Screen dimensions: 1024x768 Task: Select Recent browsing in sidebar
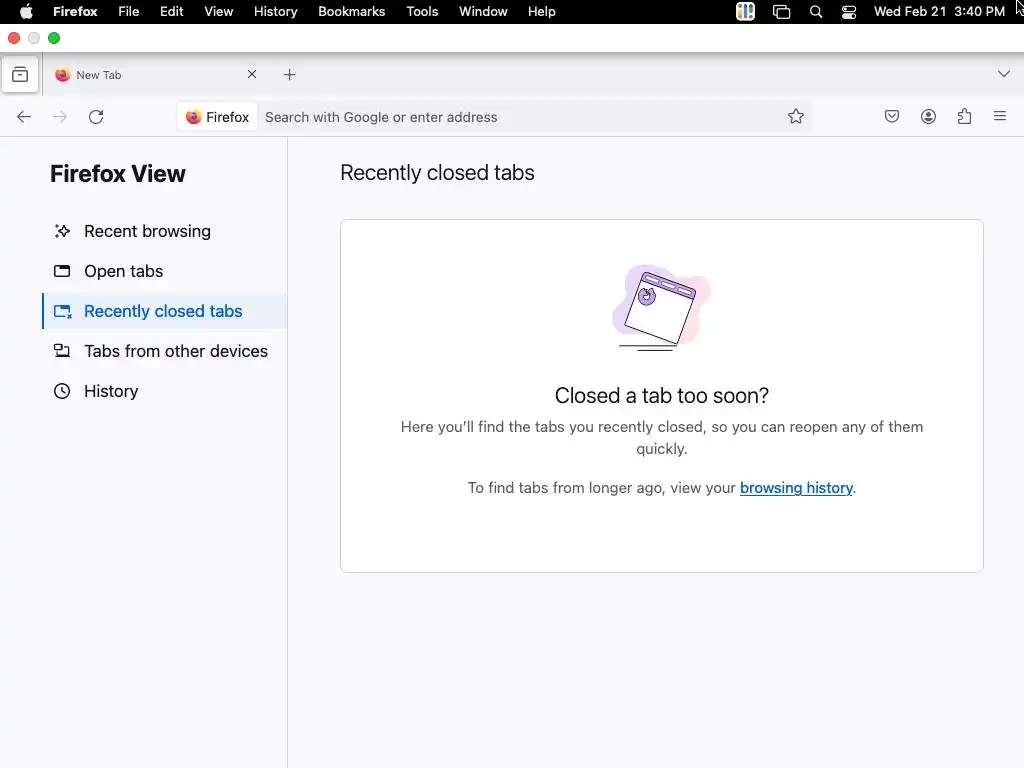tap(147, 231)
